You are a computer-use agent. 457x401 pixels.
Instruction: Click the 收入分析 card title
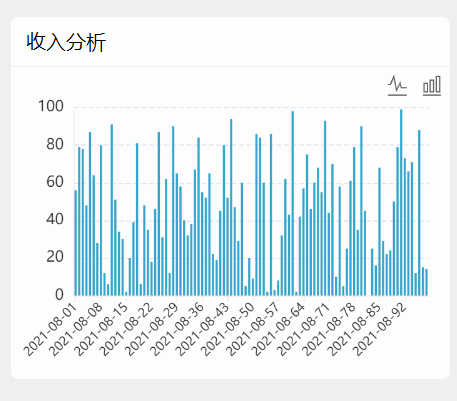(x=66, y=42)
